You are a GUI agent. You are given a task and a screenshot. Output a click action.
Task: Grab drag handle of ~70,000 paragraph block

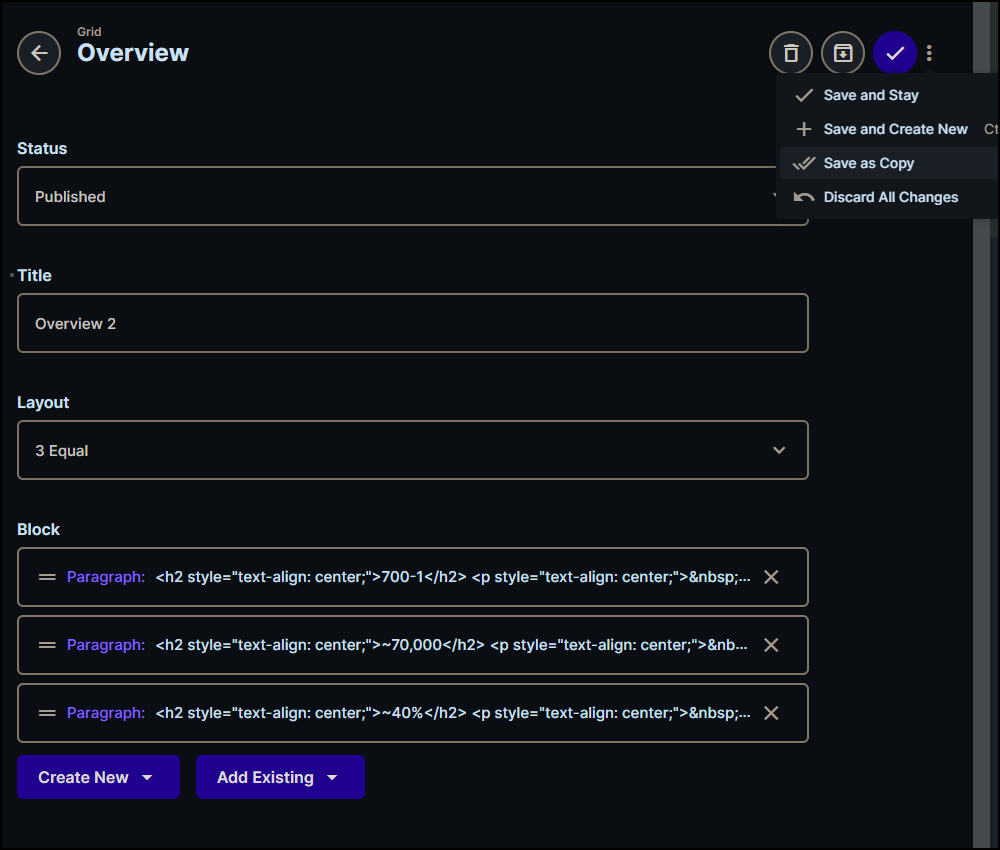[47, 645]
